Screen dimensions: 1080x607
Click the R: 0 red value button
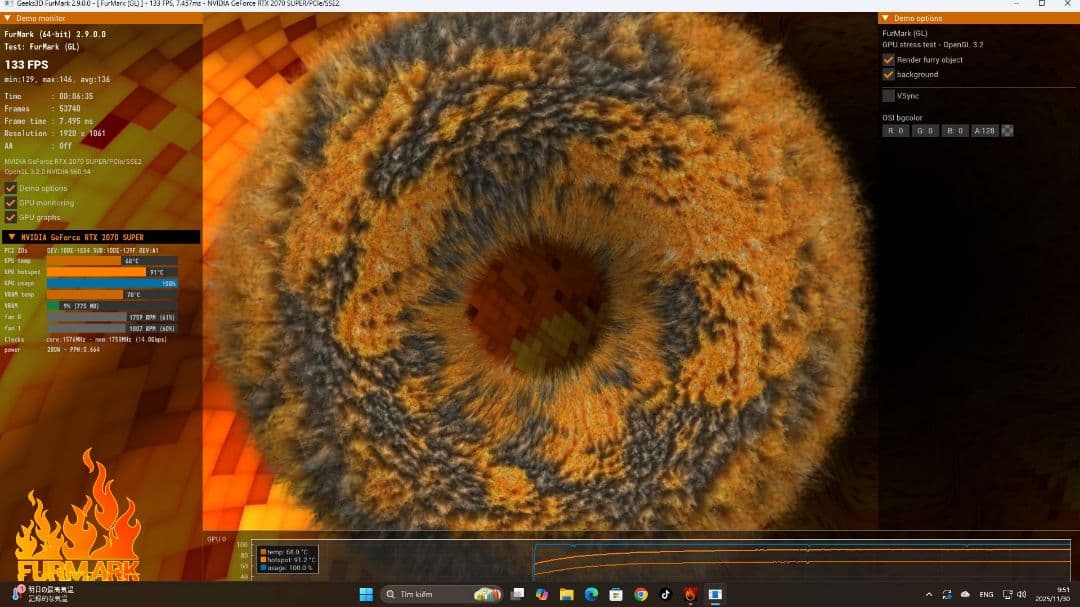pyautogui.click(x=894, y=130)
